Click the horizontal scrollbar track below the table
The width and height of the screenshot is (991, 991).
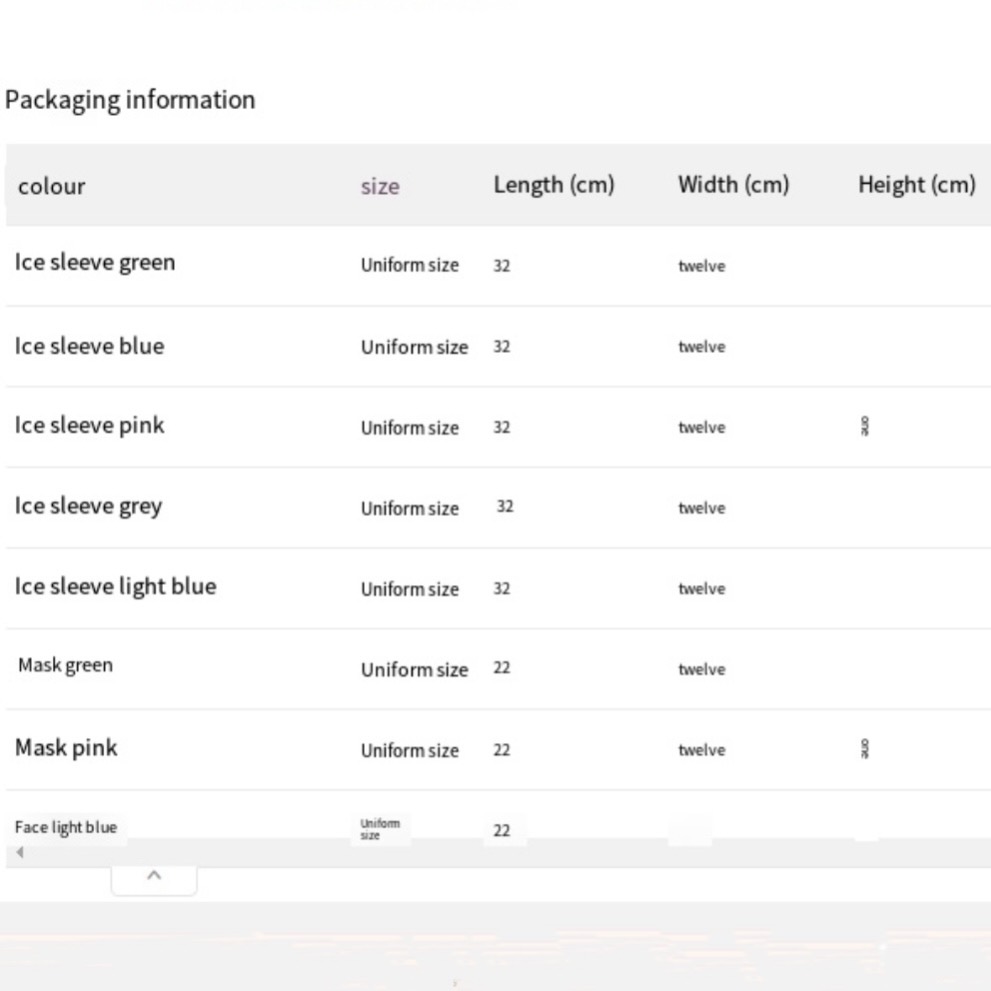500,853
